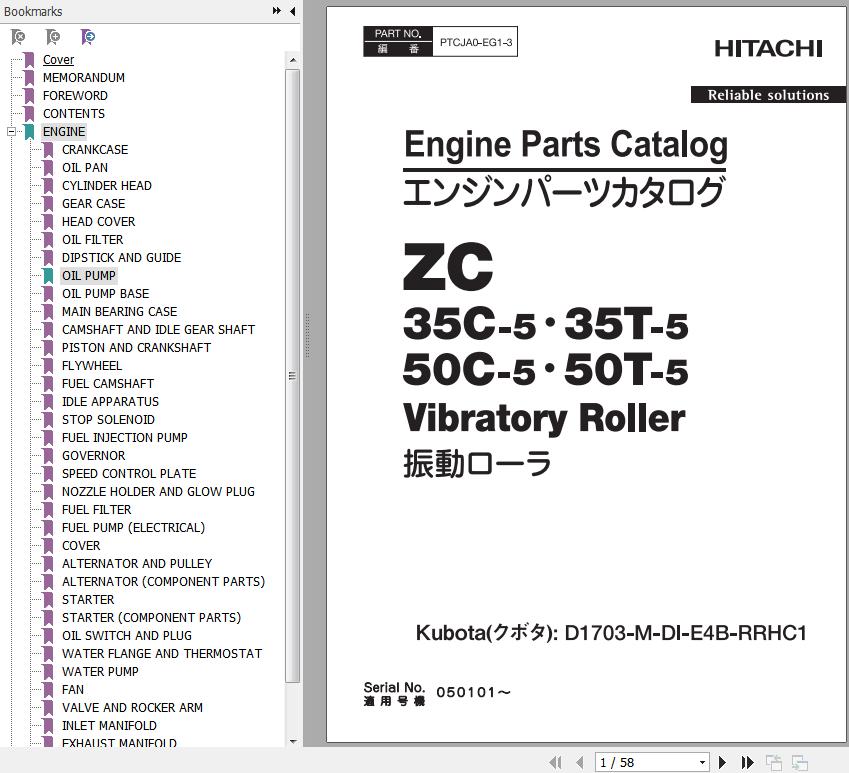Open the MAIN BEARING CASE bookmark

coord(120,311)
